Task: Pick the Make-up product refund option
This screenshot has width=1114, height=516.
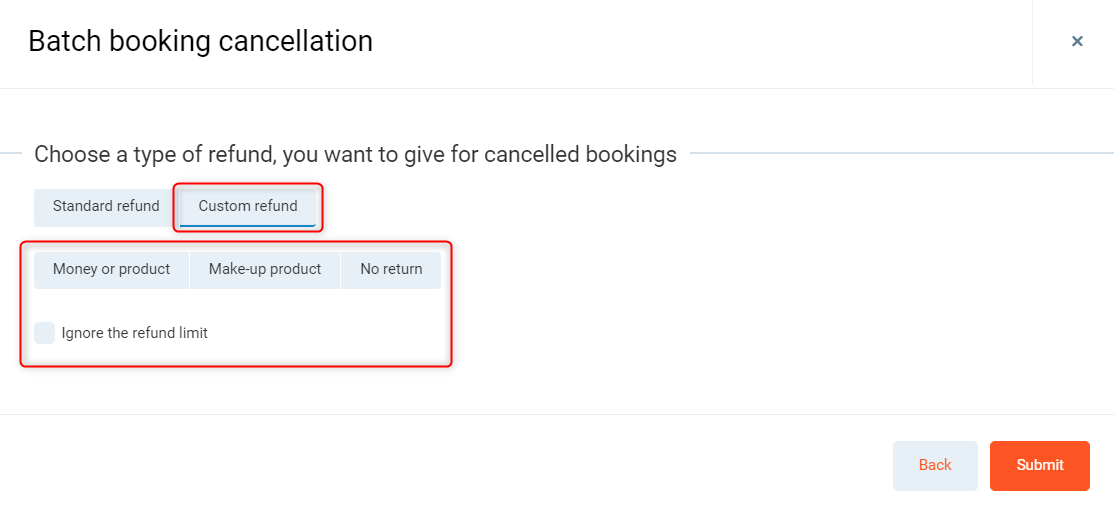Action: point(265,270)
